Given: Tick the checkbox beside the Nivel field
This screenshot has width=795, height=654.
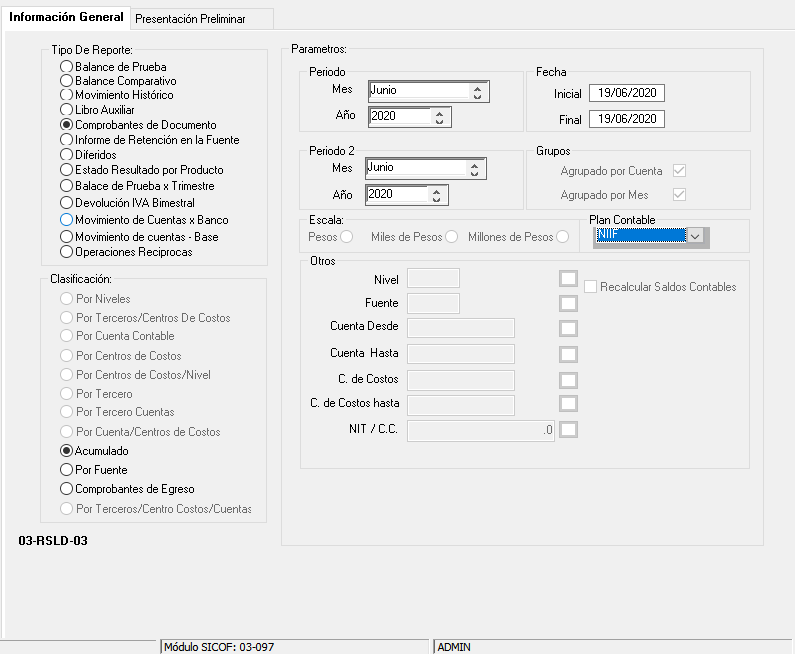Looking at the screenshot, I should 568,278.
